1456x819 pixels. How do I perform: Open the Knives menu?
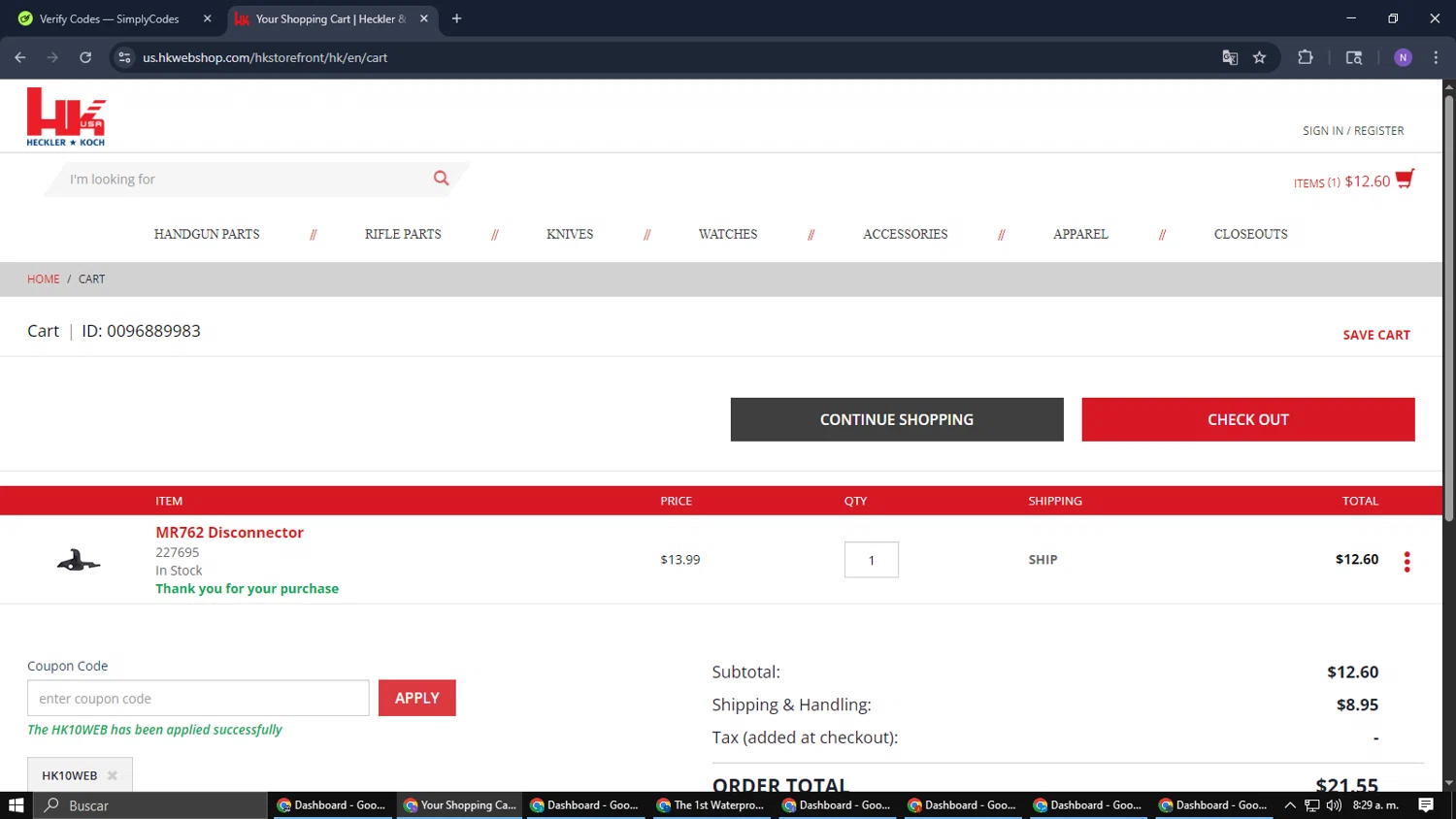tap(570, 234)
